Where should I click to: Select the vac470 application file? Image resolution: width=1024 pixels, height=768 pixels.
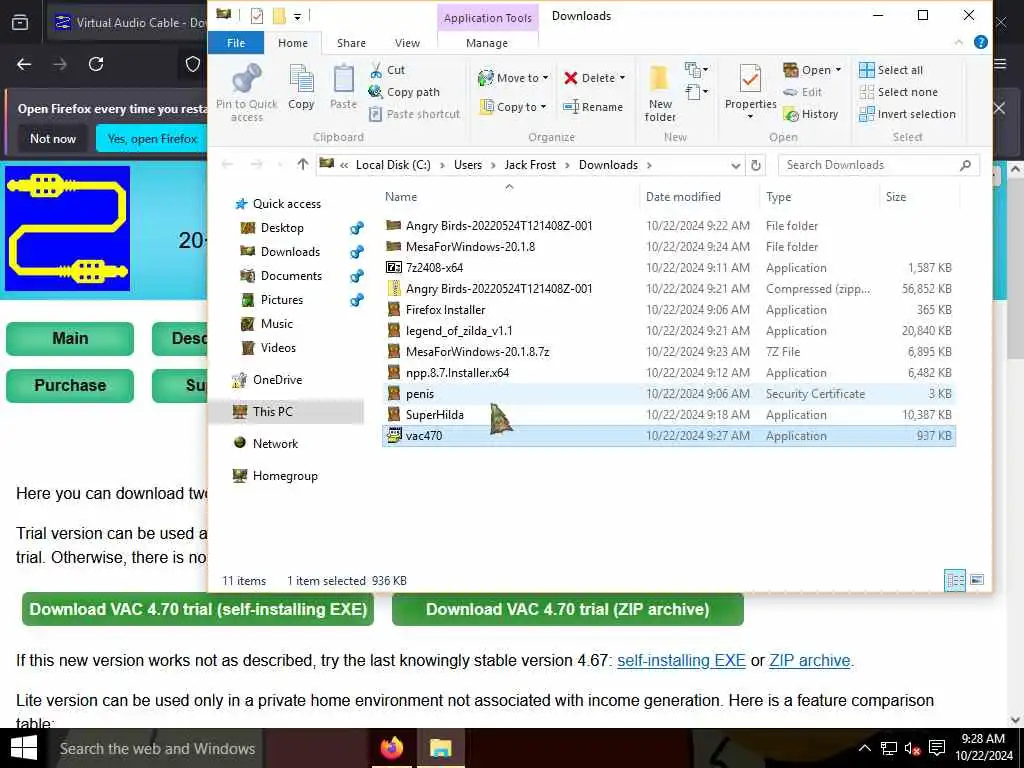pyautogui.click(x=669, y=436)
